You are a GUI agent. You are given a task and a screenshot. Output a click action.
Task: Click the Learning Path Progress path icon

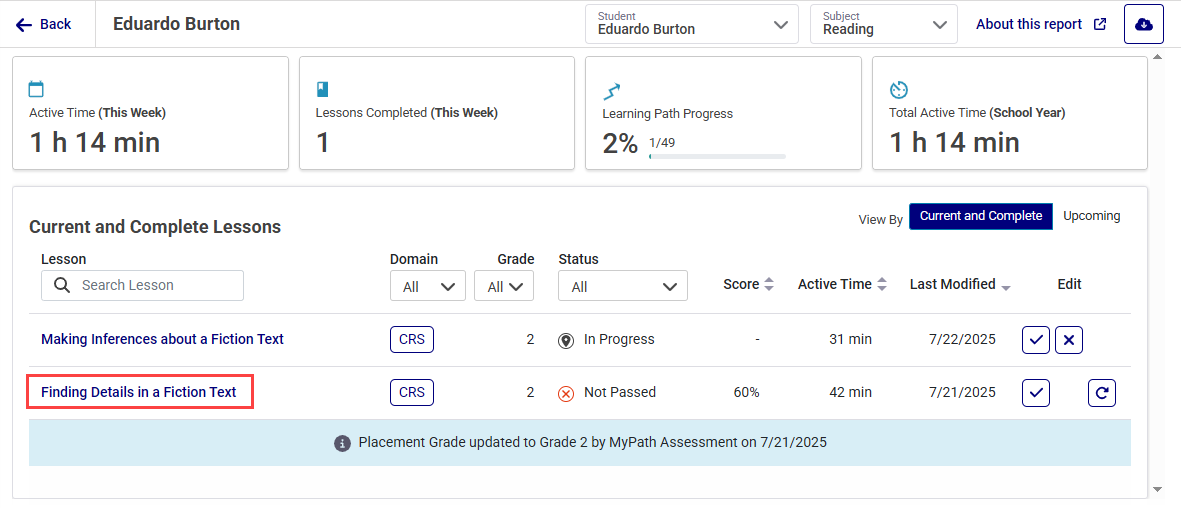[x=612, y=91]
